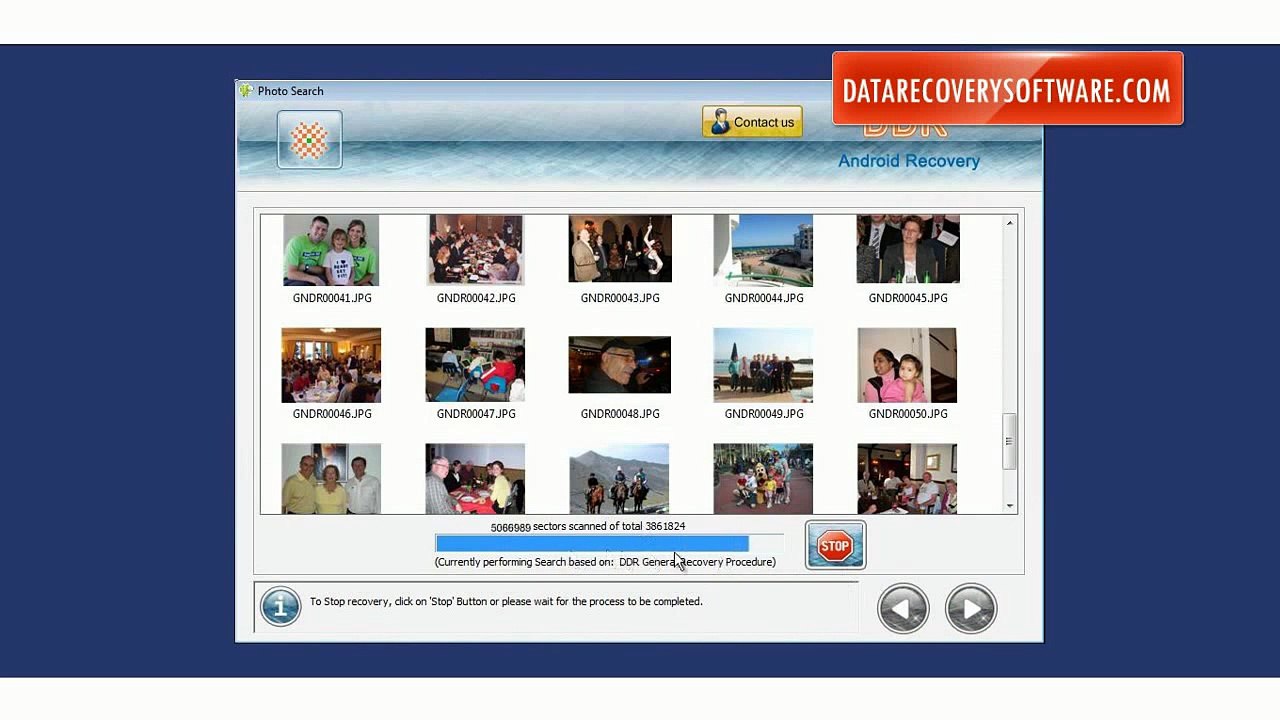The width and height of the screenshot is (1280, 720).
Task: Click the Photo Search title bar icon
Action: 246,91
